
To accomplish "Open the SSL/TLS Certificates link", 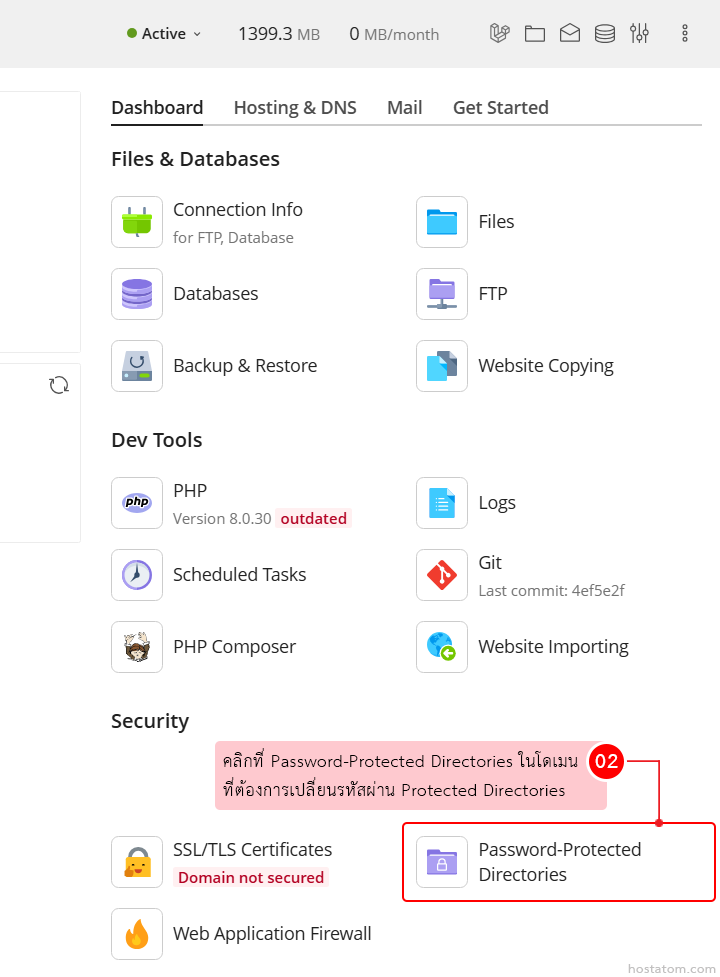I will coord(252,850).
